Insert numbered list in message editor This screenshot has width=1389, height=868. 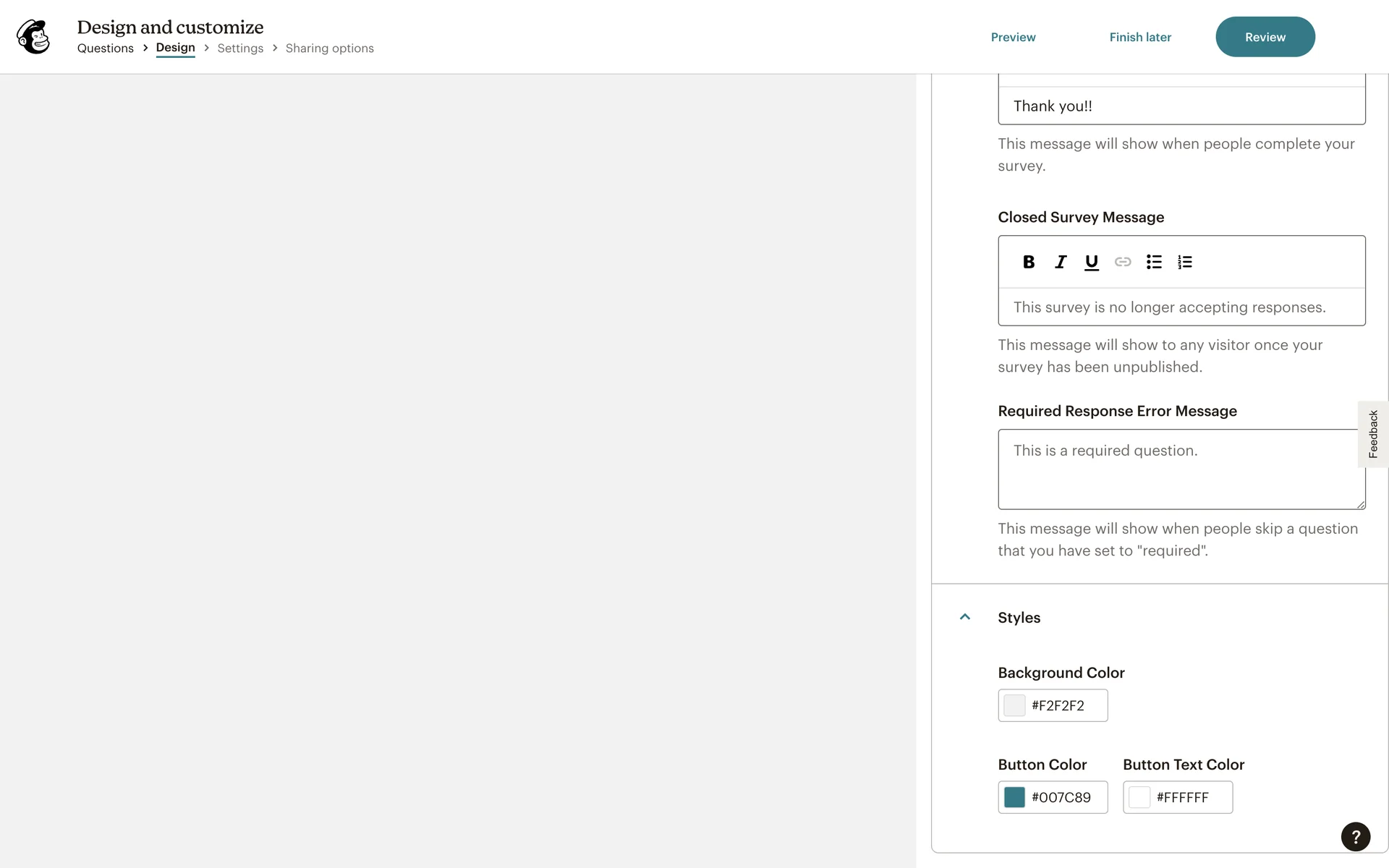1184,262
